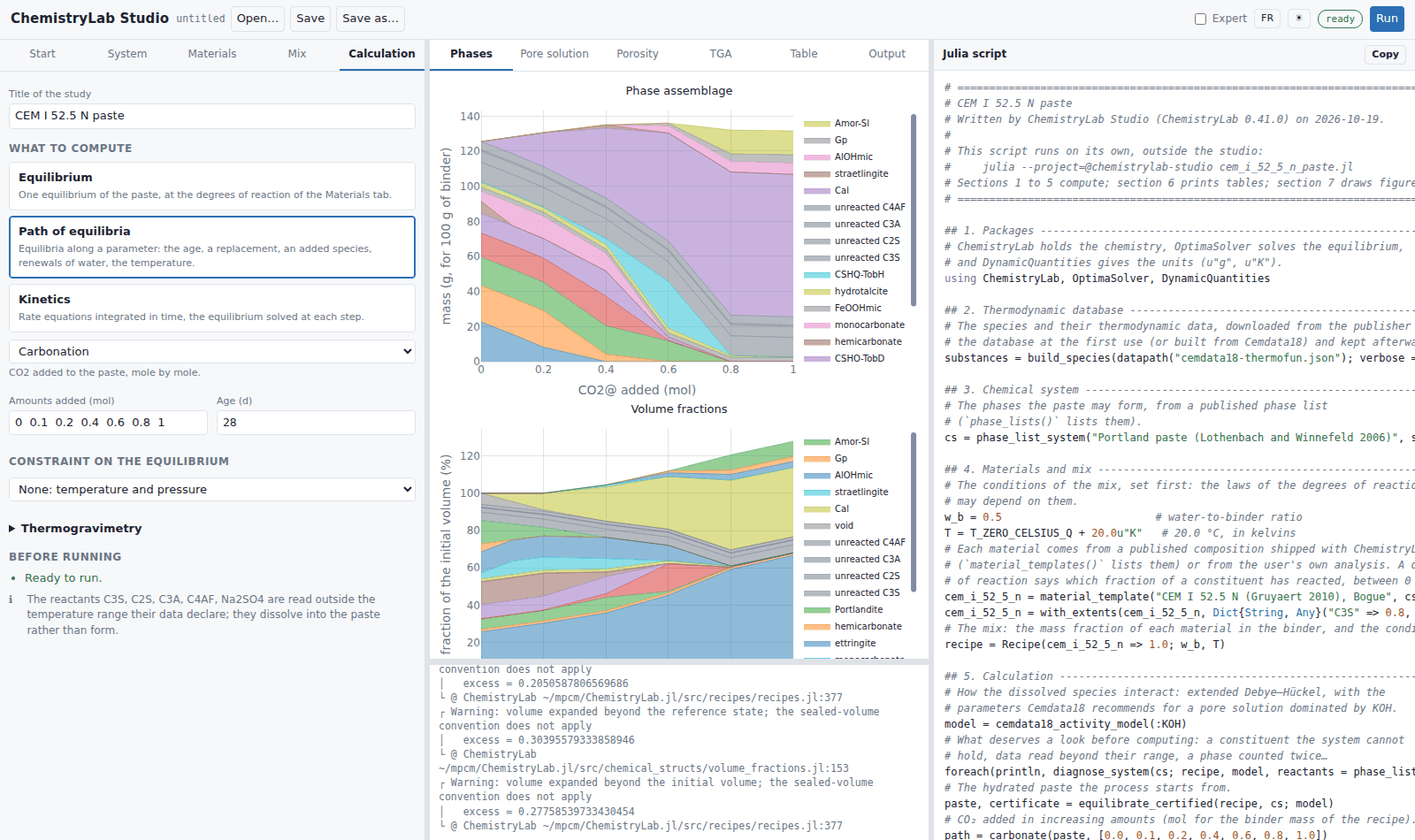Toggle the light/dark theme sun icon

point(1299,19)
